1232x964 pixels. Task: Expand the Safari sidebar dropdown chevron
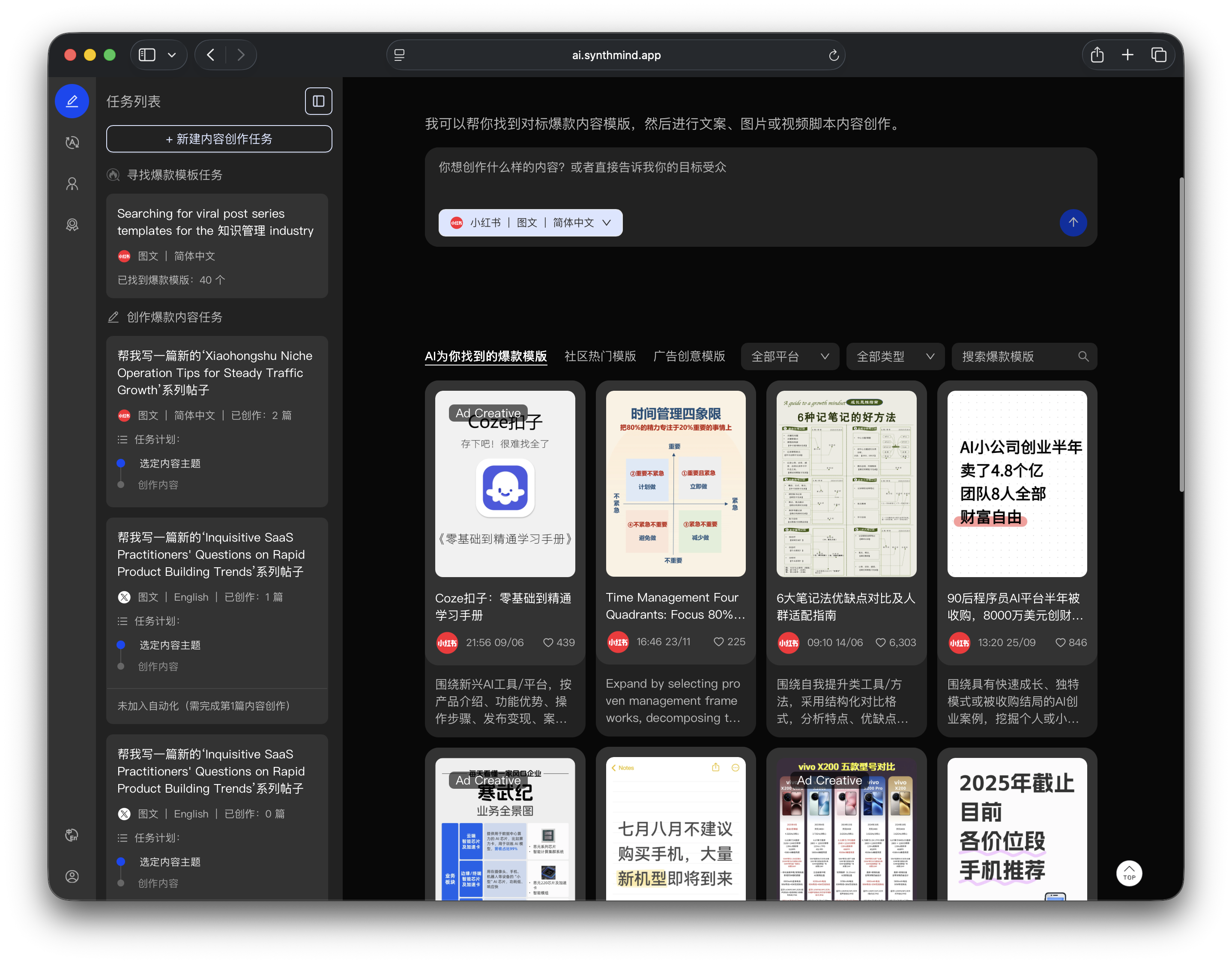click(172, 55)
